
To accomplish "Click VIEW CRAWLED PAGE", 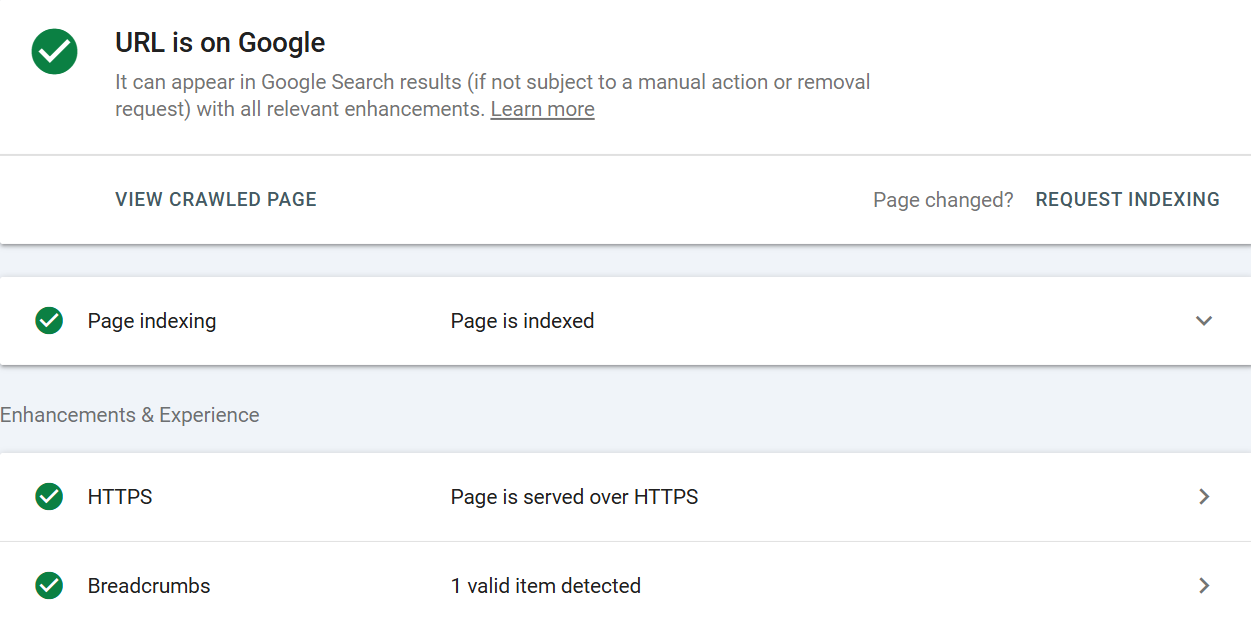I will [x=216, y=199].
